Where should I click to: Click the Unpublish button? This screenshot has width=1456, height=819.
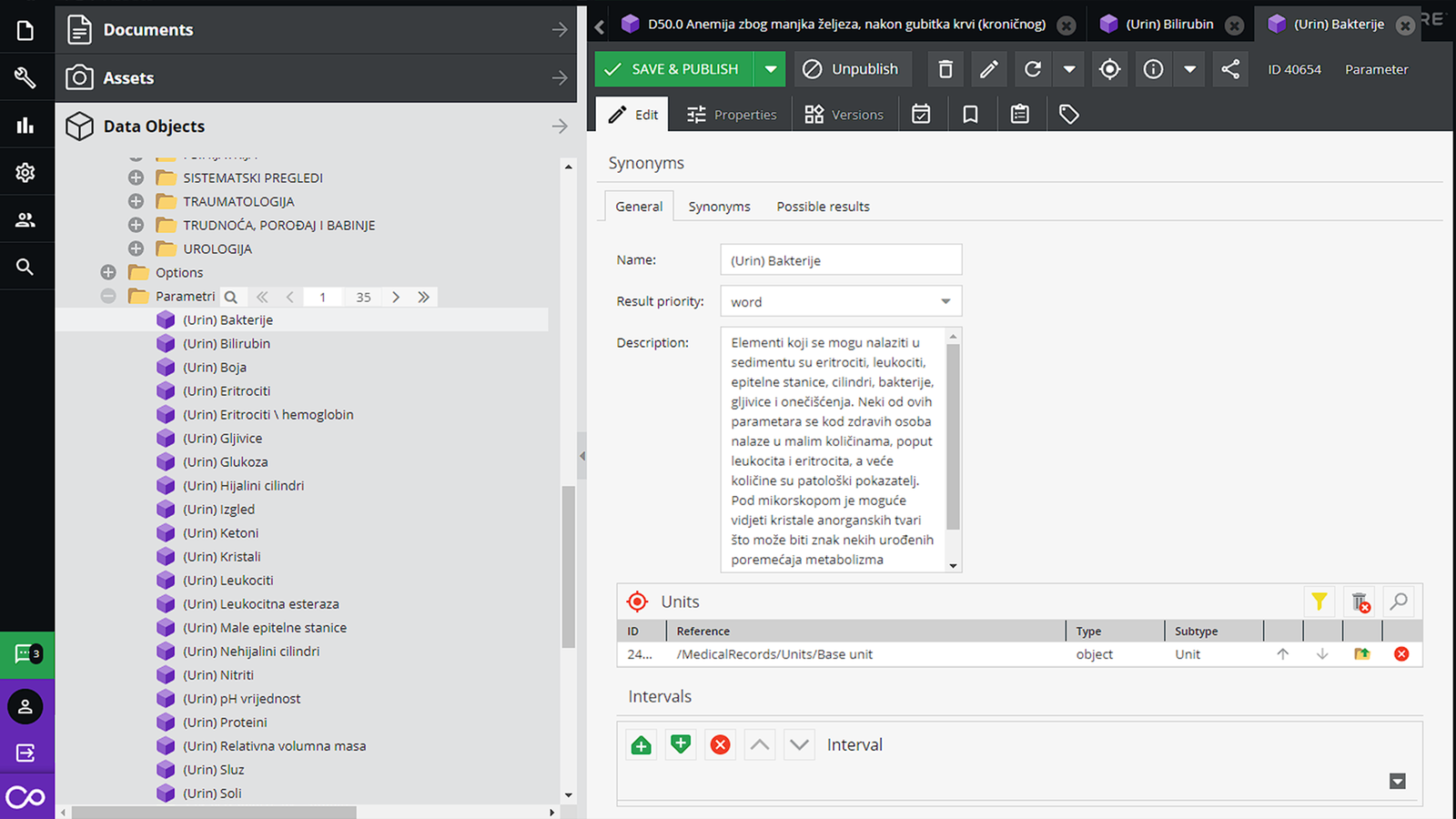[x=853, y=69]
